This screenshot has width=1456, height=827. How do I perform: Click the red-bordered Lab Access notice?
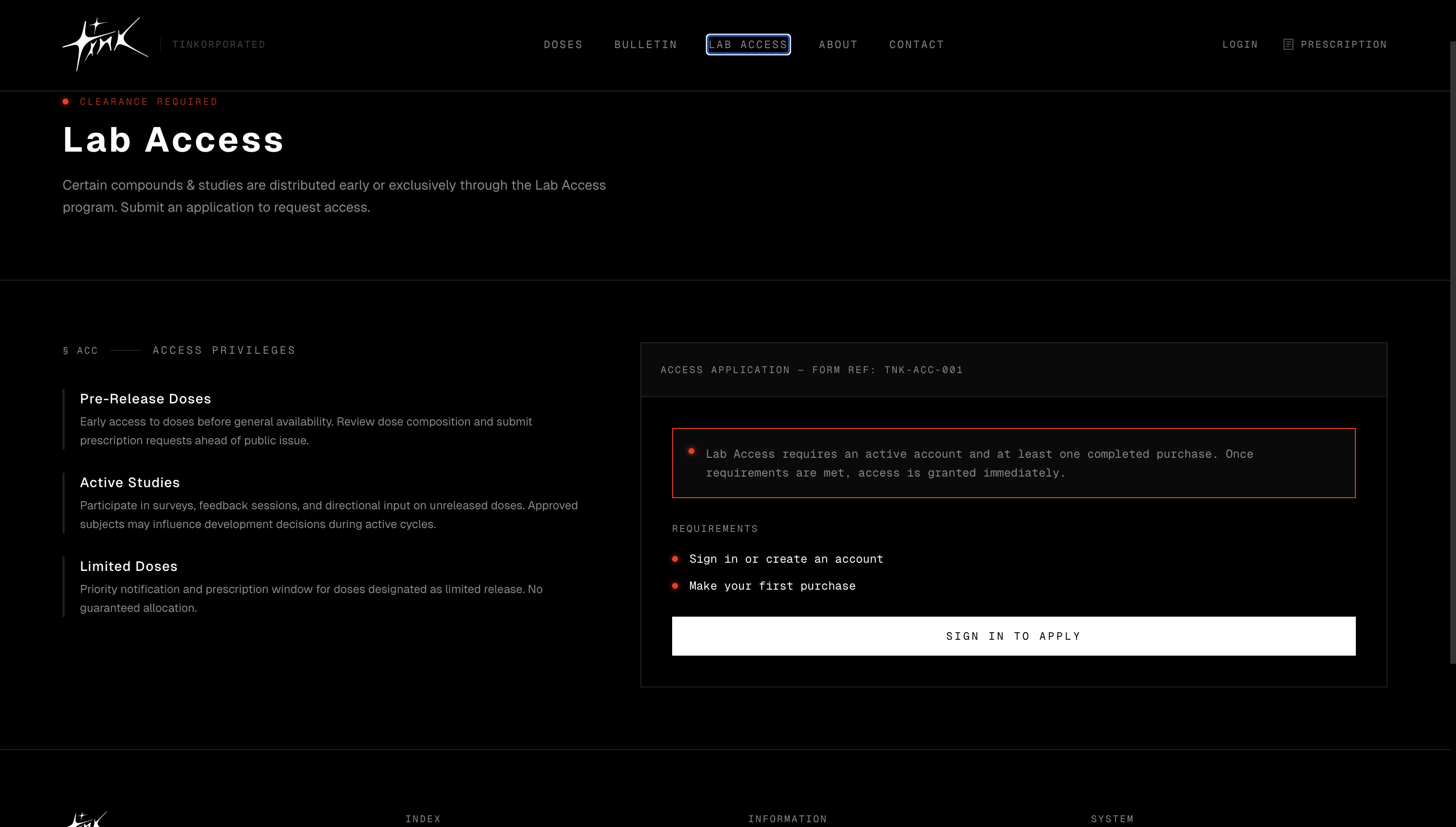pyautogui.click(x=1014, y=463)
